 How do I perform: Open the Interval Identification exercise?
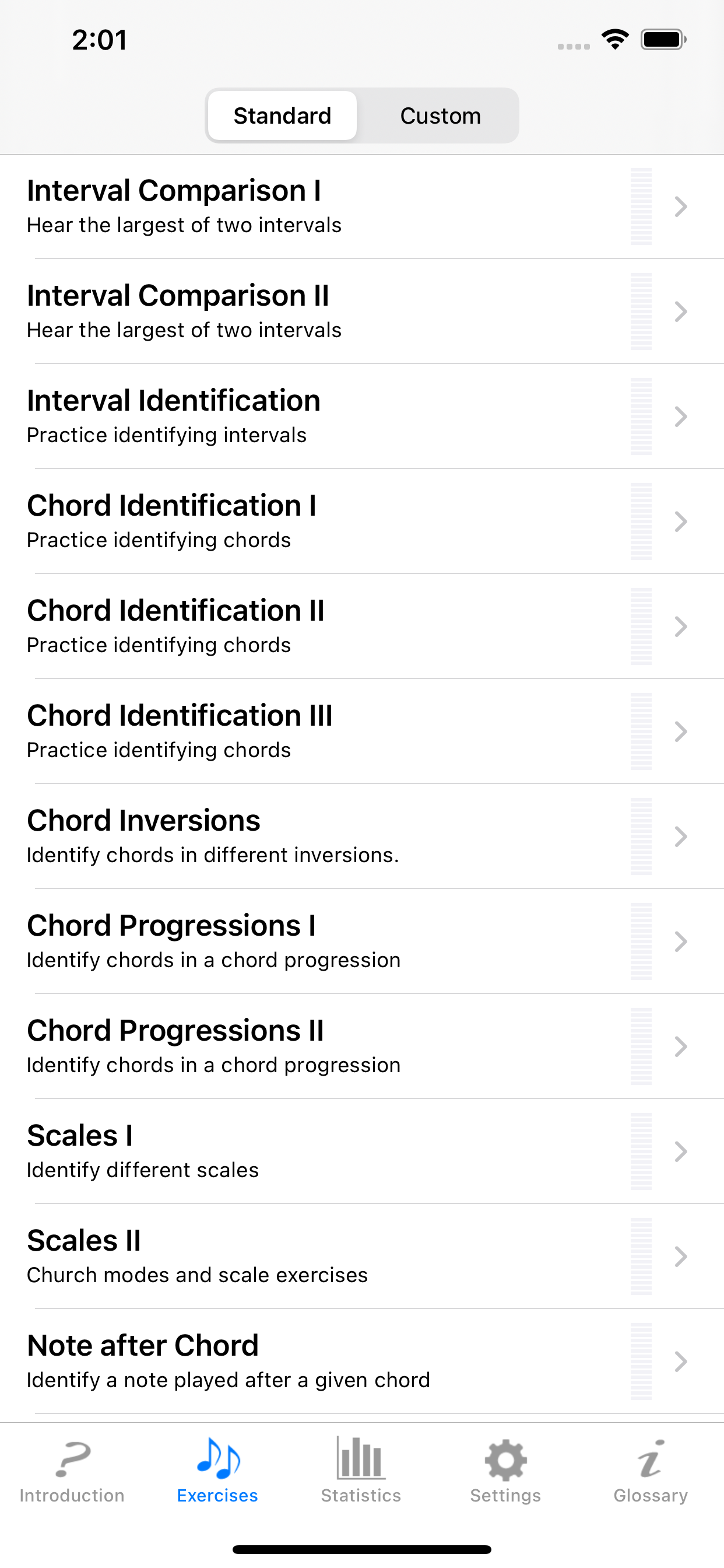173,416
